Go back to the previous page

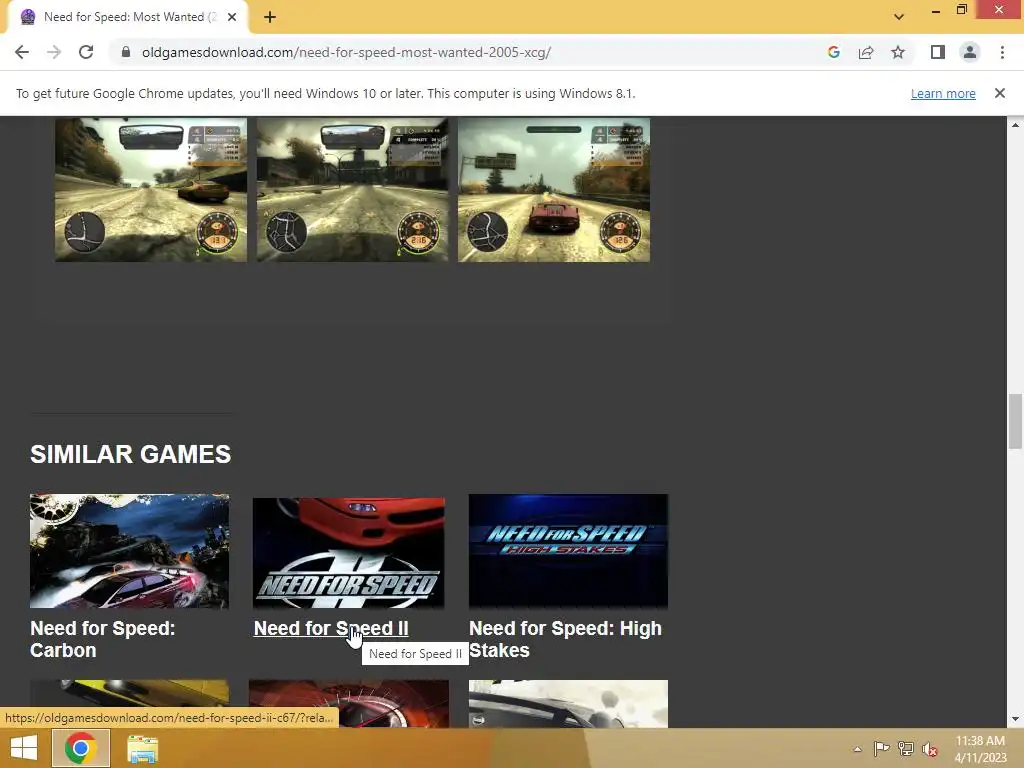click(x=22, y=52)
